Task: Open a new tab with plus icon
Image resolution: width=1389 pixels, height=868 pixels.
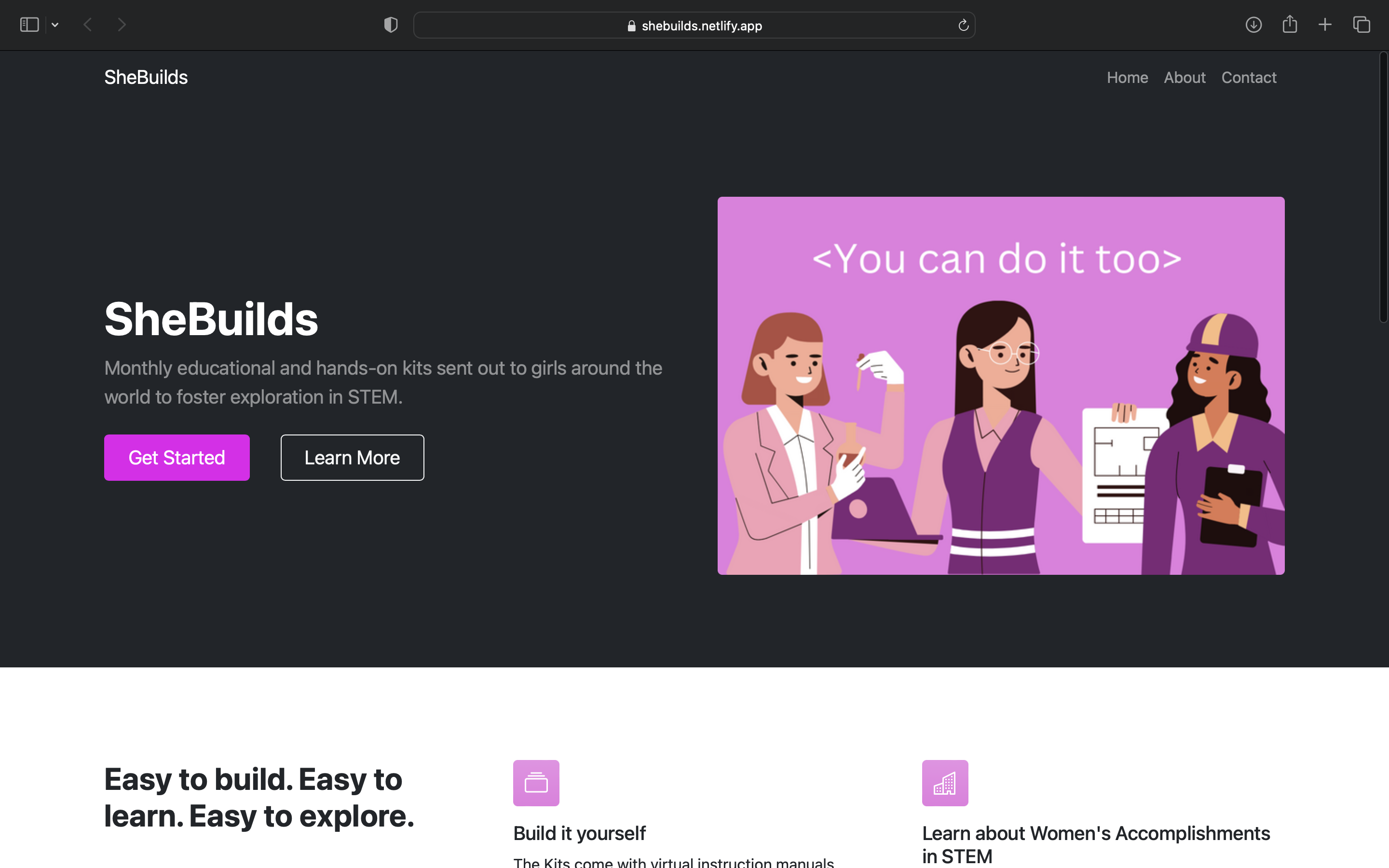Action: [1325, 25]
